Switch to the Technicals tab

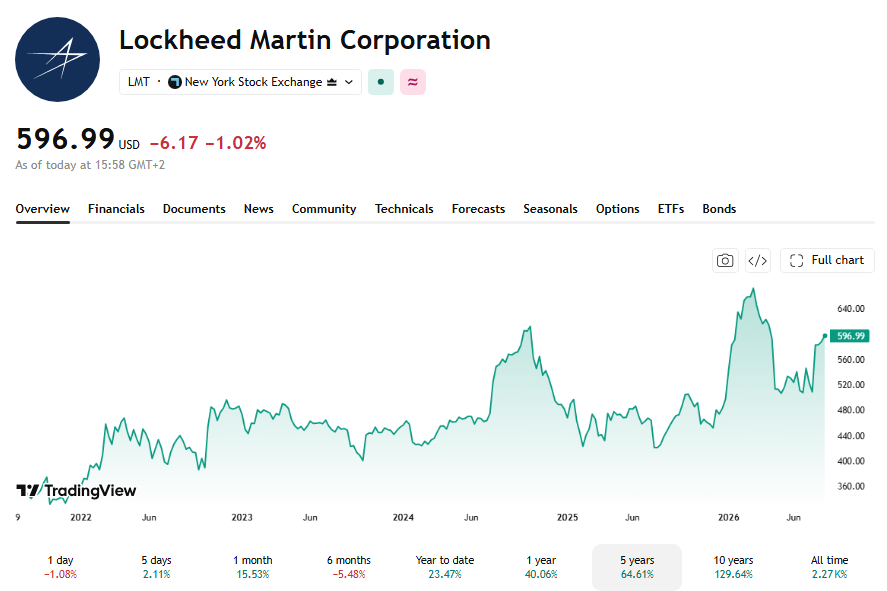404,209
